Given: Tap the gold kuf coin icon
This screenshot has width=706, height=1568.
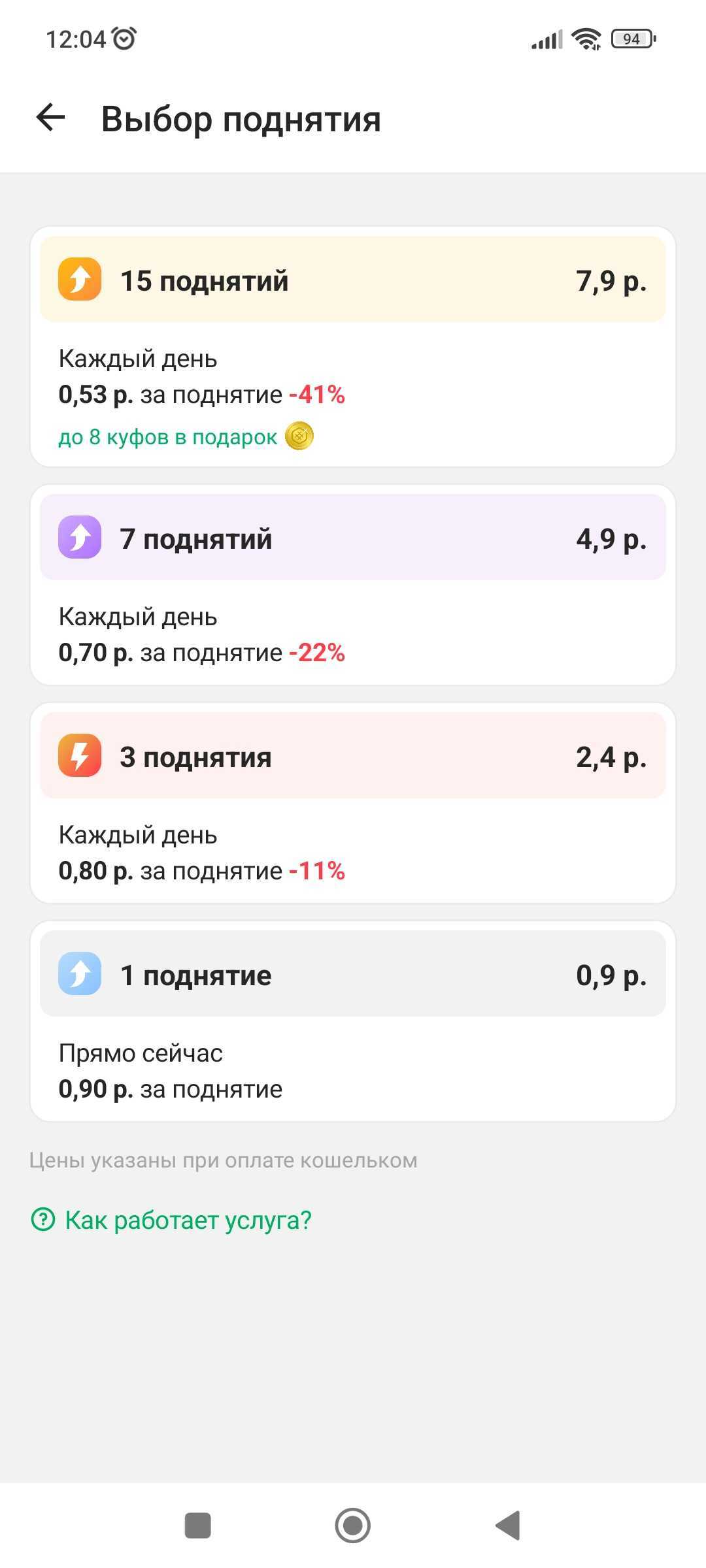Looking at the screenshot, I should (x=299, y=436).
